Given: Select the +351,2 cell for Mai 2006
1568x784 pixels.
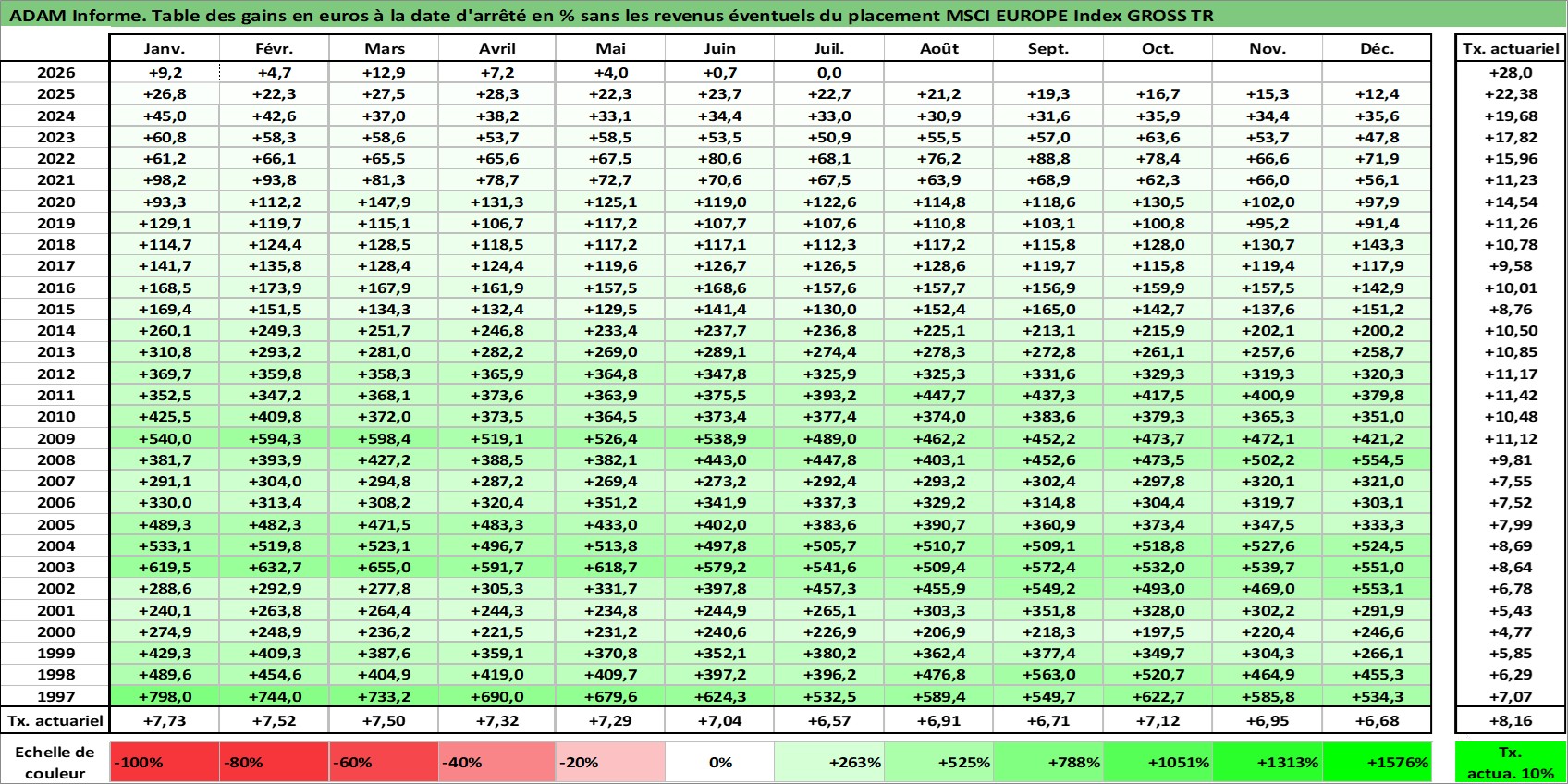Looking at the screenshot, I should pyautogui.click(x=610, y=502).
